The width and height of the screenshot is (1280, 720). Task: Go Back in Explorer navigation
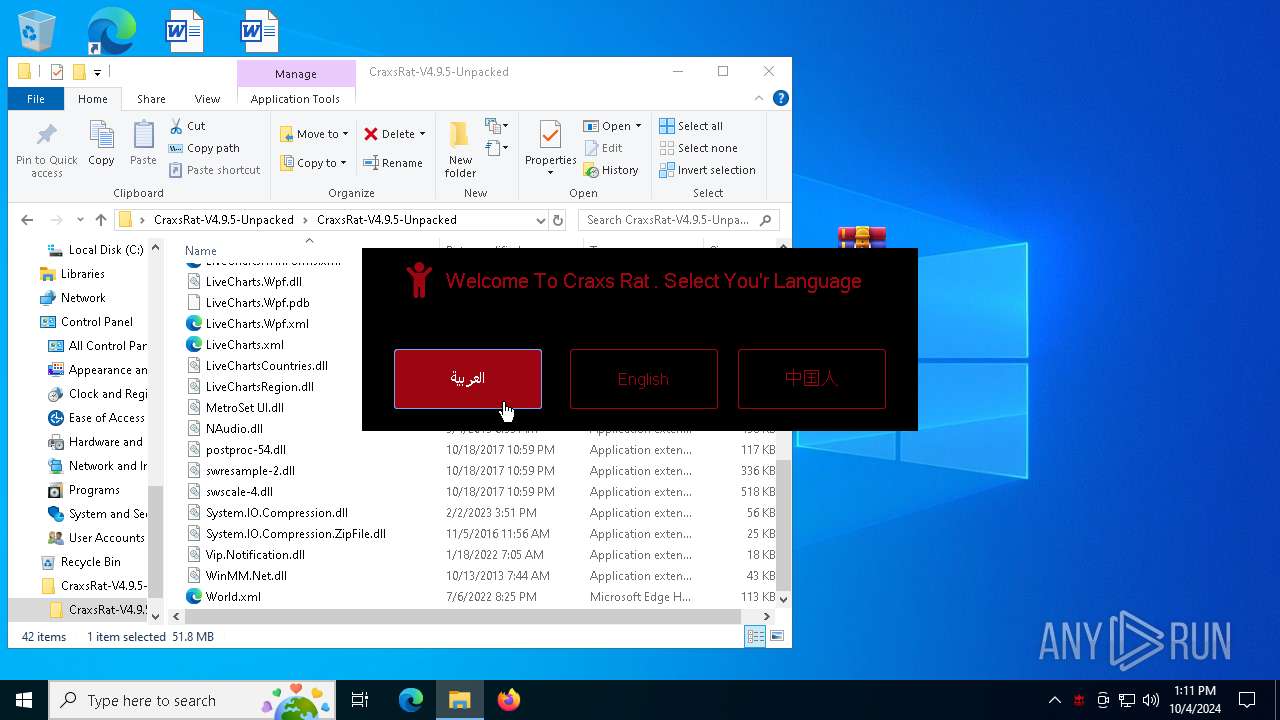coord(27,220)
